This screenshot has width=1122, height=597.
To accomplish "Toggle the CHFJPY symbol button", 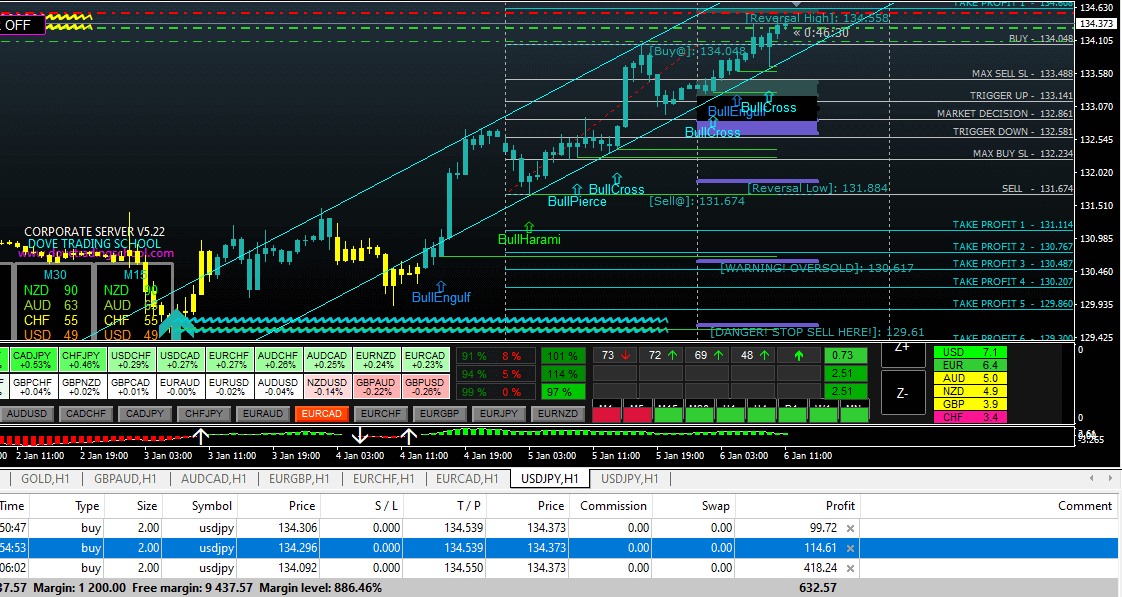I will click(x=204, y=413).
